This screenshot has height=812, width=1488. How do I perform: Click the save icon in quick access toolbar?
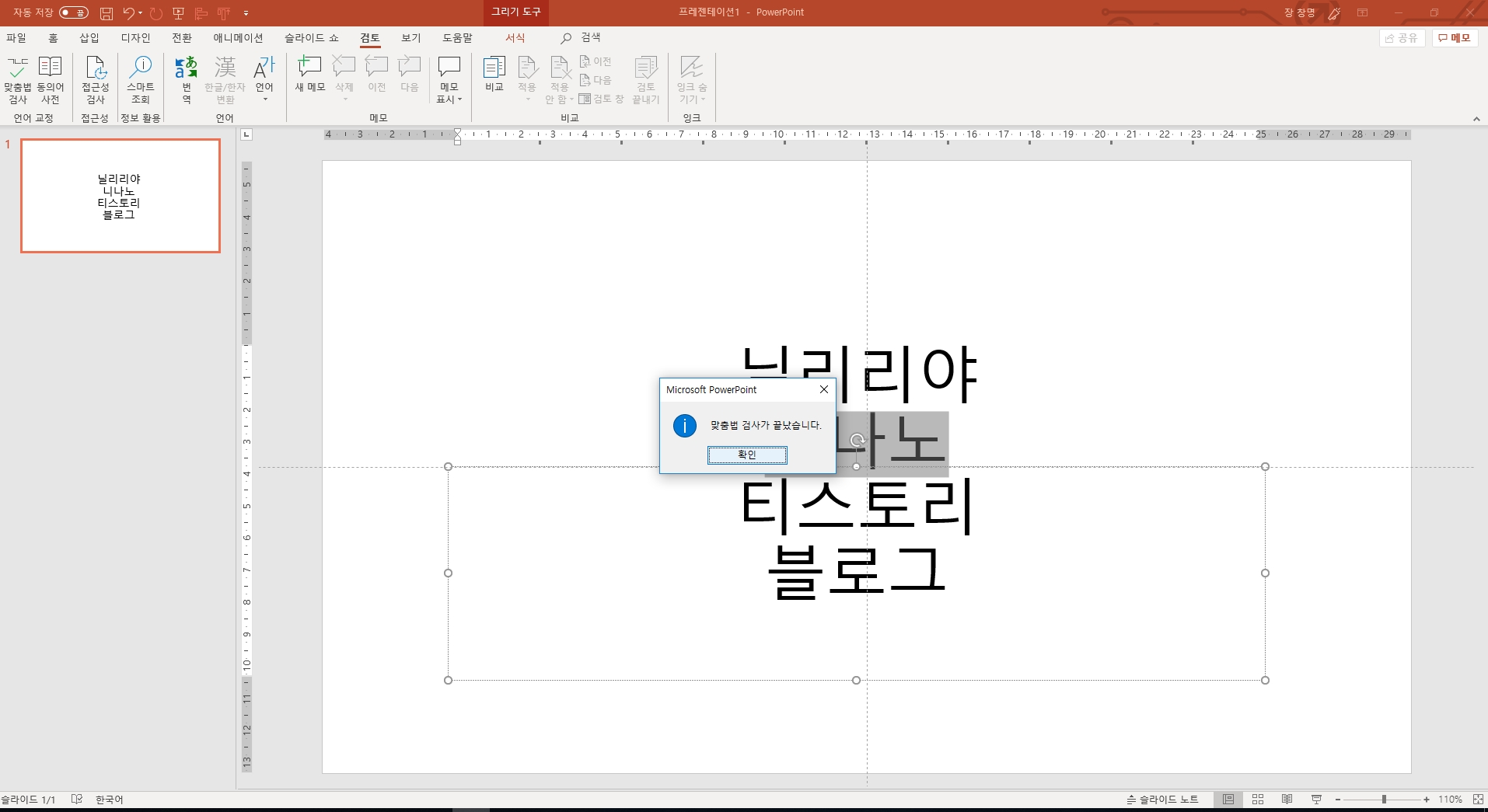click(107, 13)
